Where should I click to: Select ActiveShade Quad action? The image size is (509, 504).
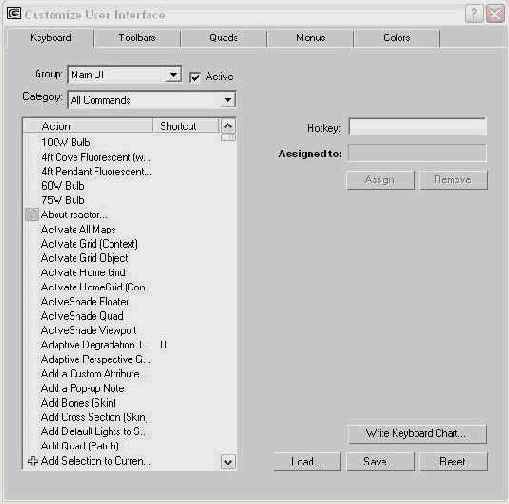(82, 316)
